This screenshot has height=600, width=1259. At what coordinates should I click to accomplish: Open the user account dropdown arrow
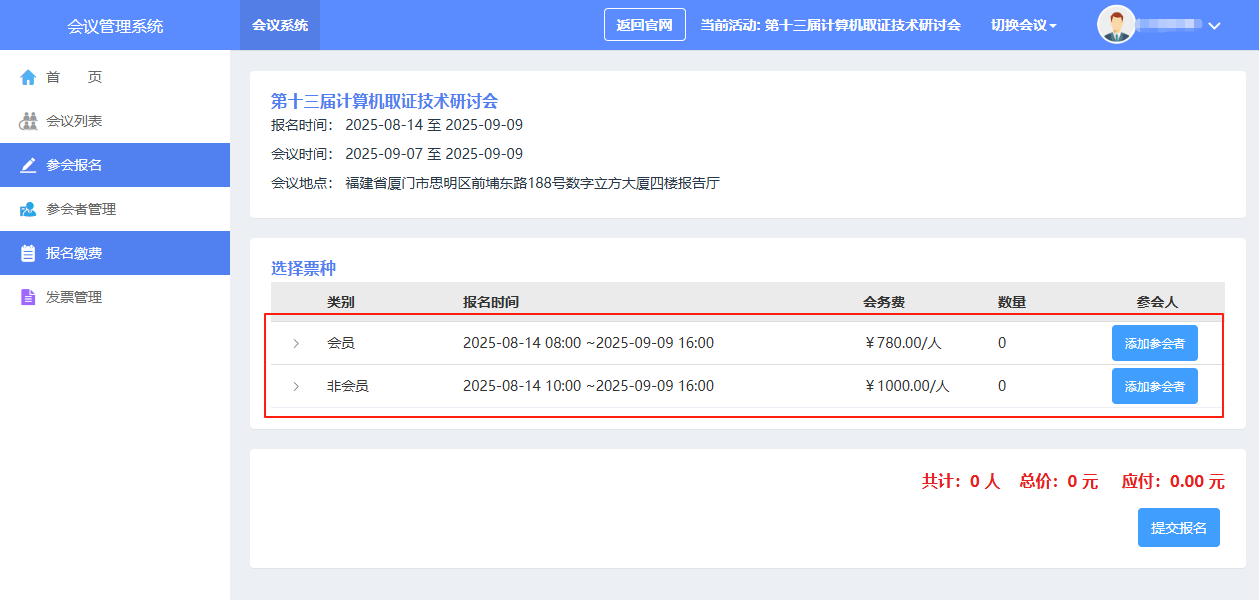tap(1214, 26)
